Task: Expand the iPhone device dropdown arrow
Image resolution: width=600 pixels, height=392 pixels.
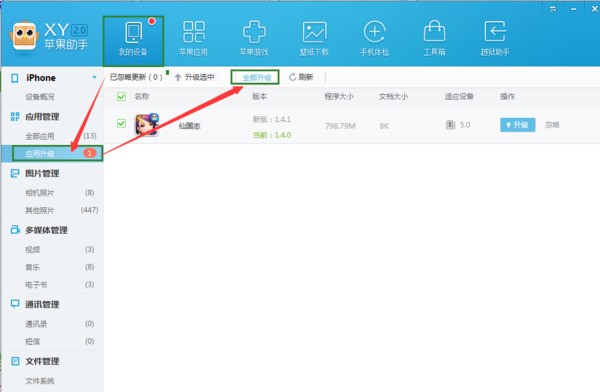Action: coord(94,77)
